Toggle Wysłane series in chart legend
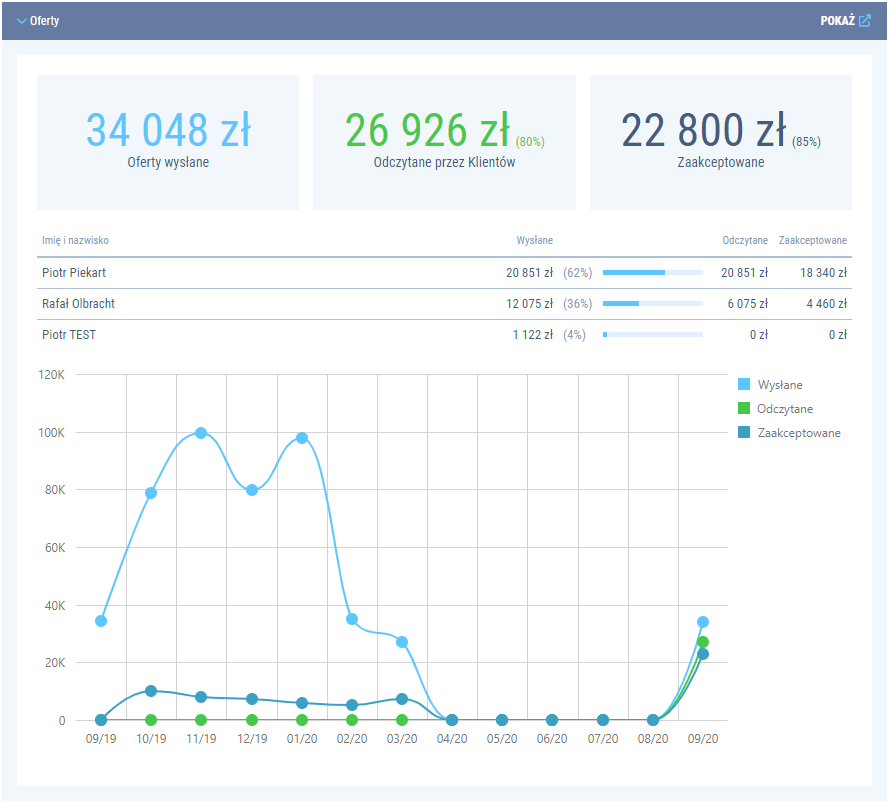Viewport: 889px width, 803px height. coord(744,385)
